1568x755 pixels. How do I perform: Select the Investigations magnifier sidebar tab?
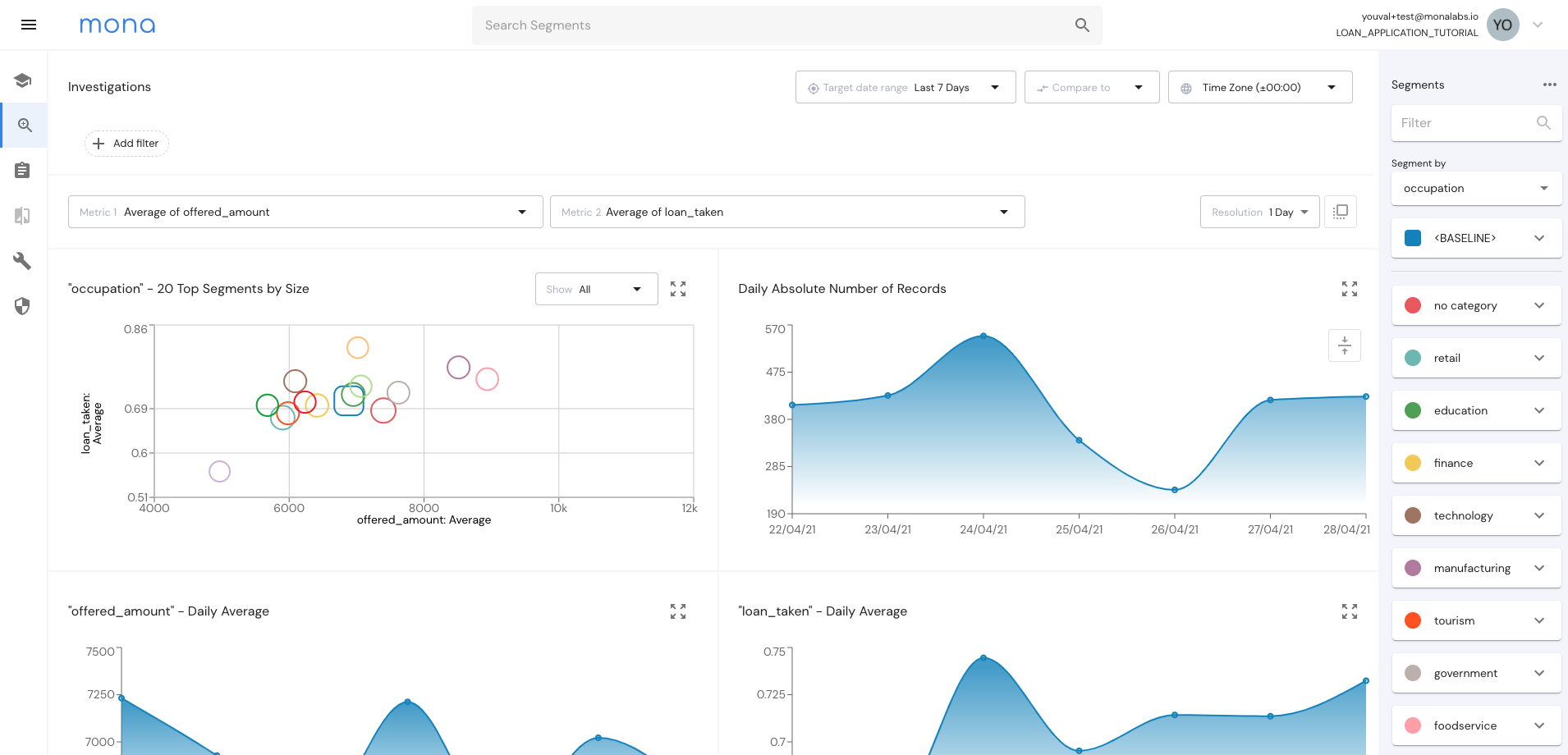click(x=24, y=126)
